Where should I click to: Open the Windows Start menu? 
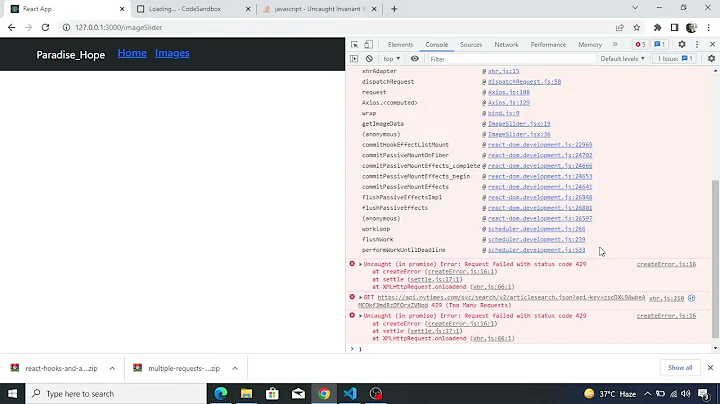pos(12,394)
